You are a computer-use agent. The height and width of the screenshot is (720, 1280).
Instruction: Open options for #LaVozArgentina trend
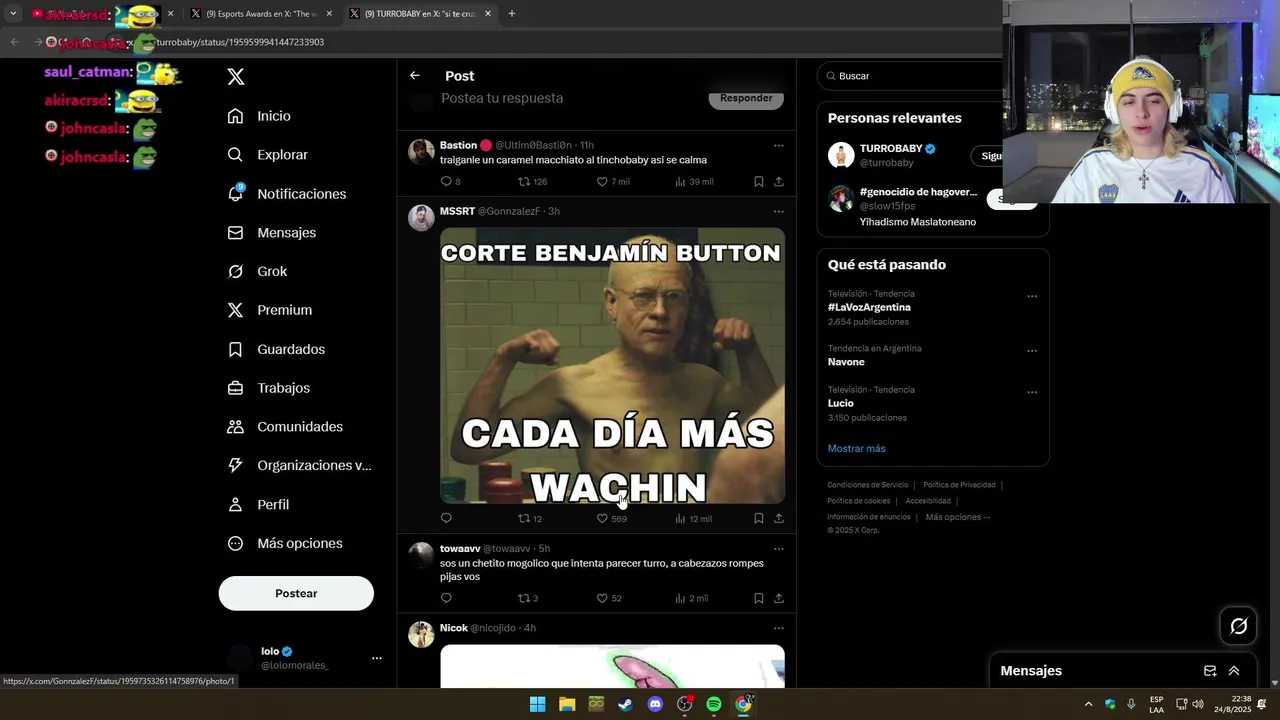click(1032, 296)
